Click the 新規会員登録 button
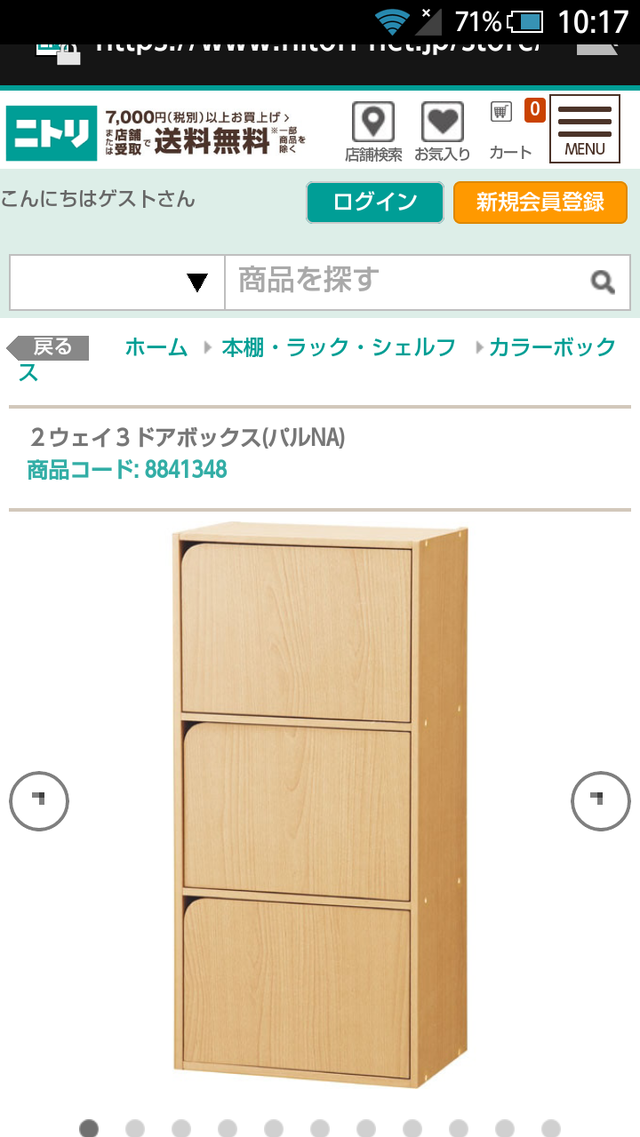The image size is (640, 1137). (540, 202)
